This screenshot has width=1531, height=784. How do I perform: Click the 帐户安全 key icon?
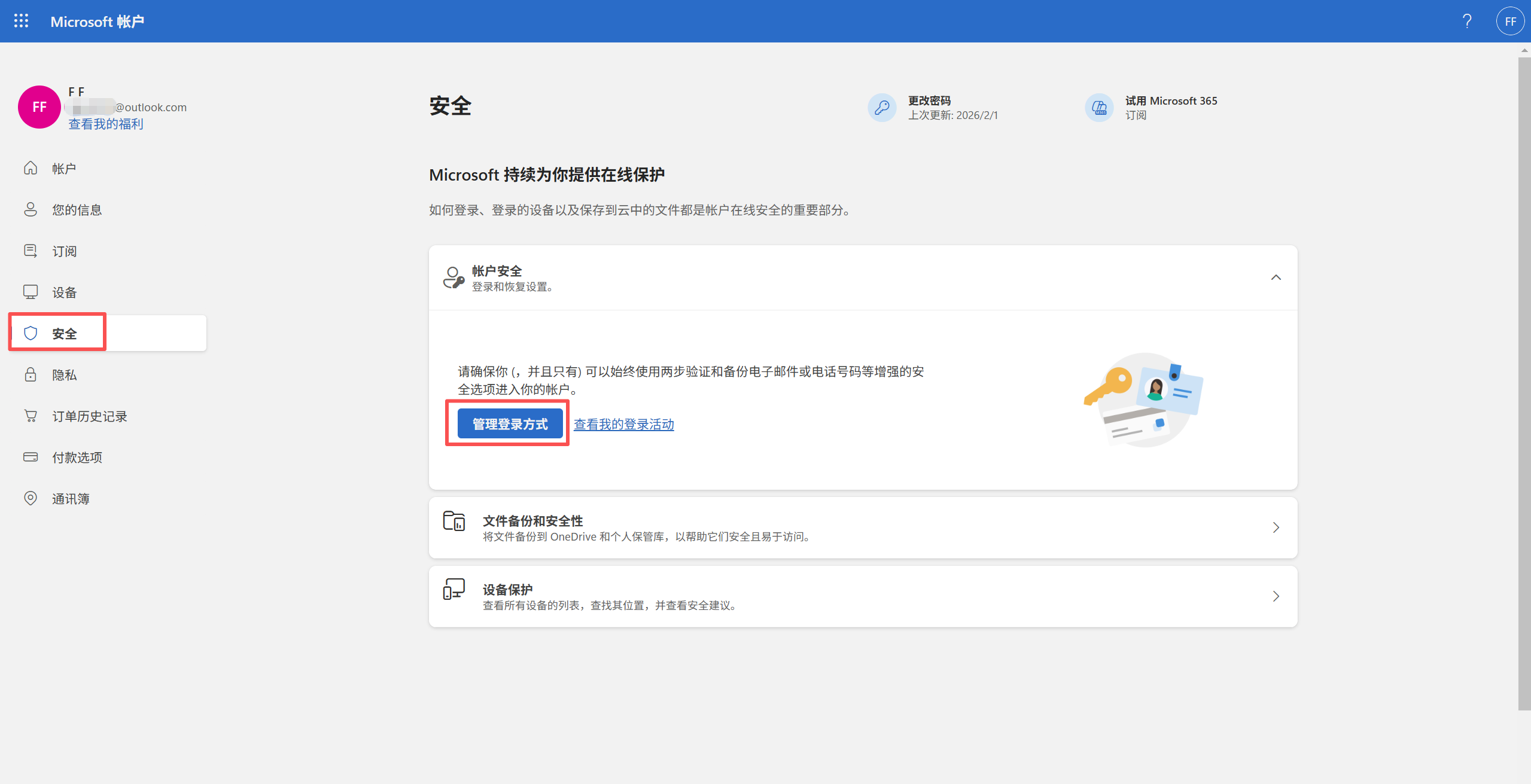pyautogui.click(x=454, y=276)
